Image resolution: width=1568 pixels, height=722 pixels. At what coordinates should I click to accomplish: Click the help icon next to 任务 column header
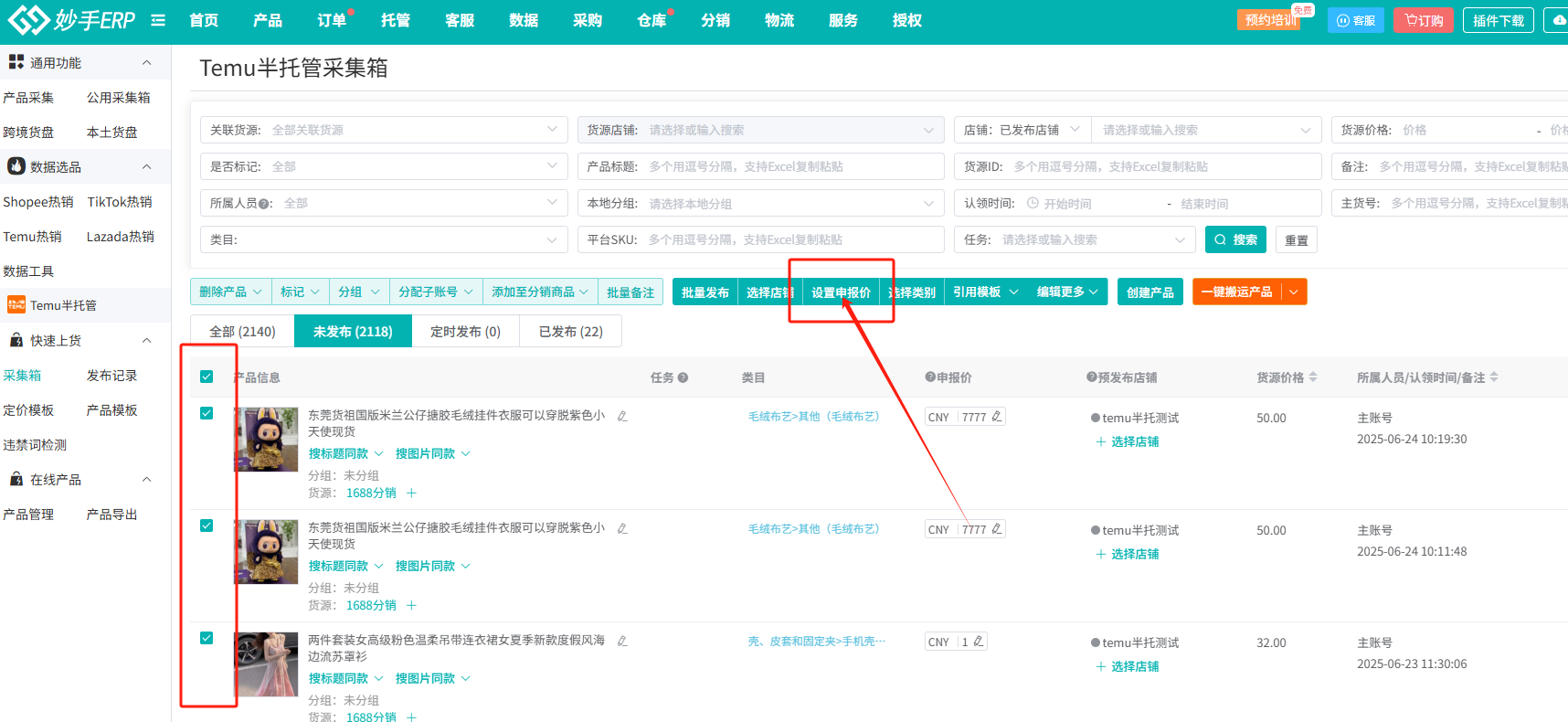pos(683,377)
